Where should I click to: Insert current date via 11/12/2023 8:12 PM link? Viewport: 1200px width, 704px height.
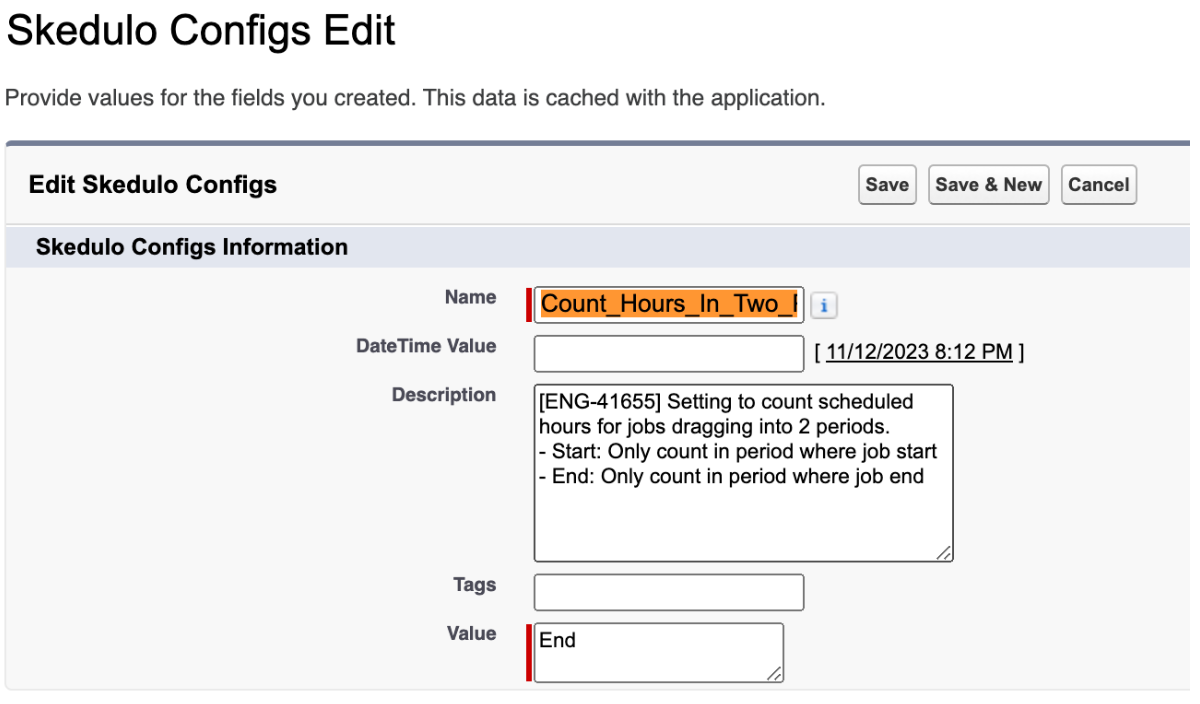919,352
